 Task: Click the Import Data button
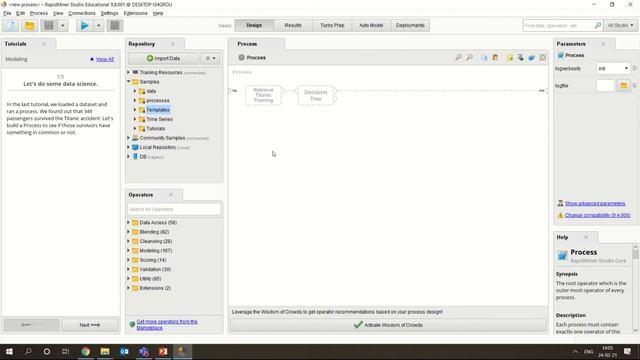[164, 58]
